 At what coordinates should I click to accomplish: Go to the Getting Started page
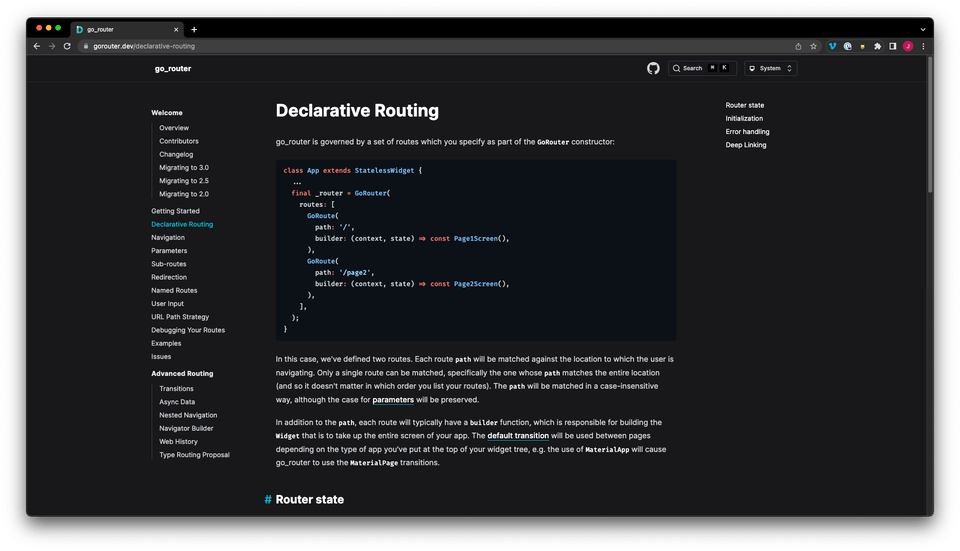tap(175, 211)
